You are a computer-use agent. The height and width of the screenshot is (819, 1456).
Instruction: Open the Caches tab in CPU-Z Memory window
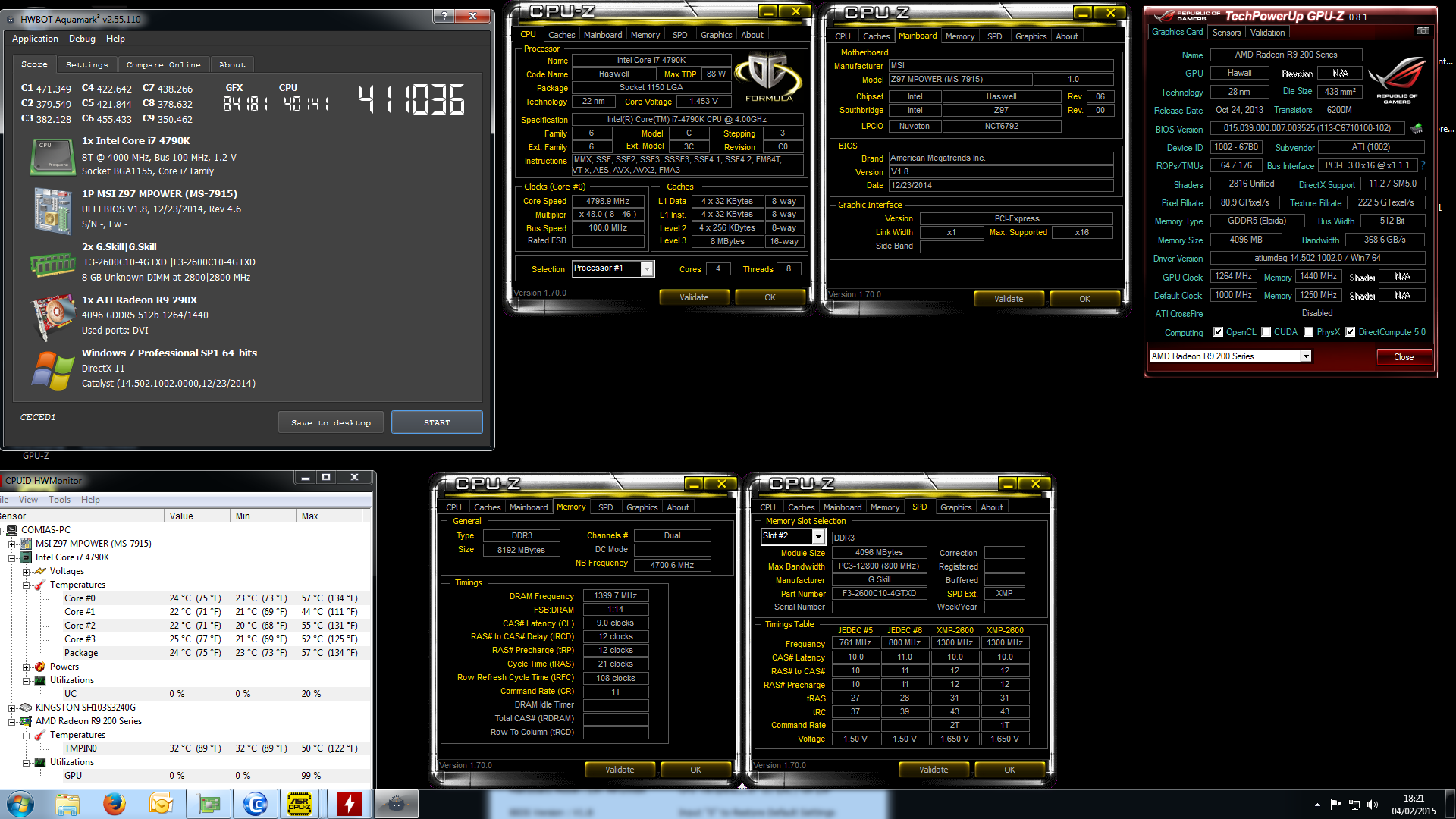click(488, 507)
